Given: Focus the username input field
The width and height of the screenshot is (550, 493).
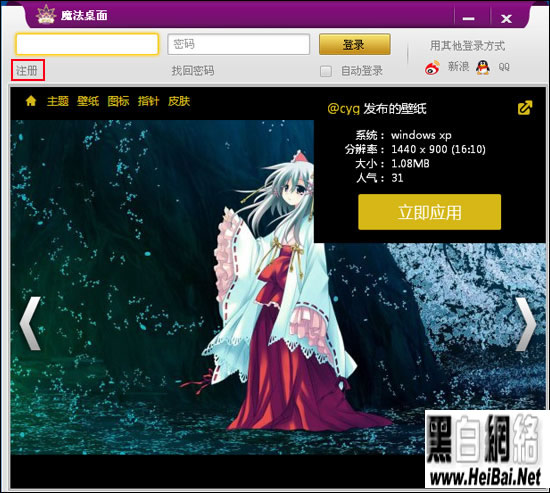Looking at the screenshot, I should (87, 44).
